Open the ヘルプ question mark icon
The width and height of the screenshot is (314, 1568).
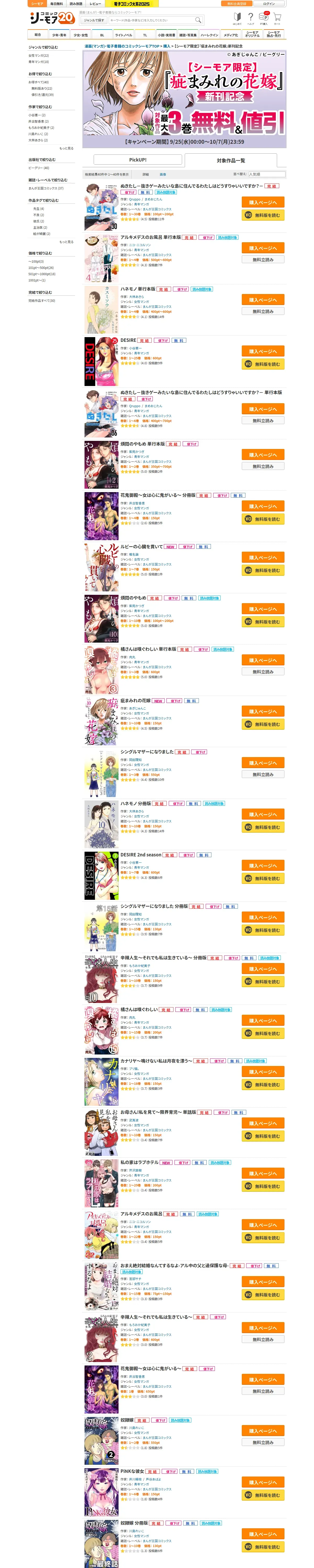(251, 18)
